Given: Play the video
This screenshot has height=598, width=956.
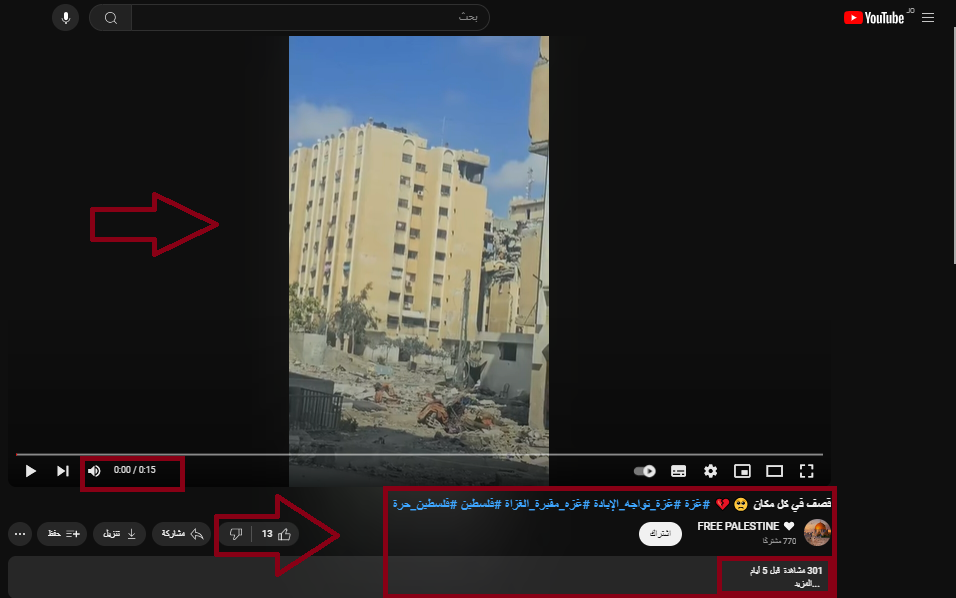Looking at the screenshot, I should coord(31,471).
